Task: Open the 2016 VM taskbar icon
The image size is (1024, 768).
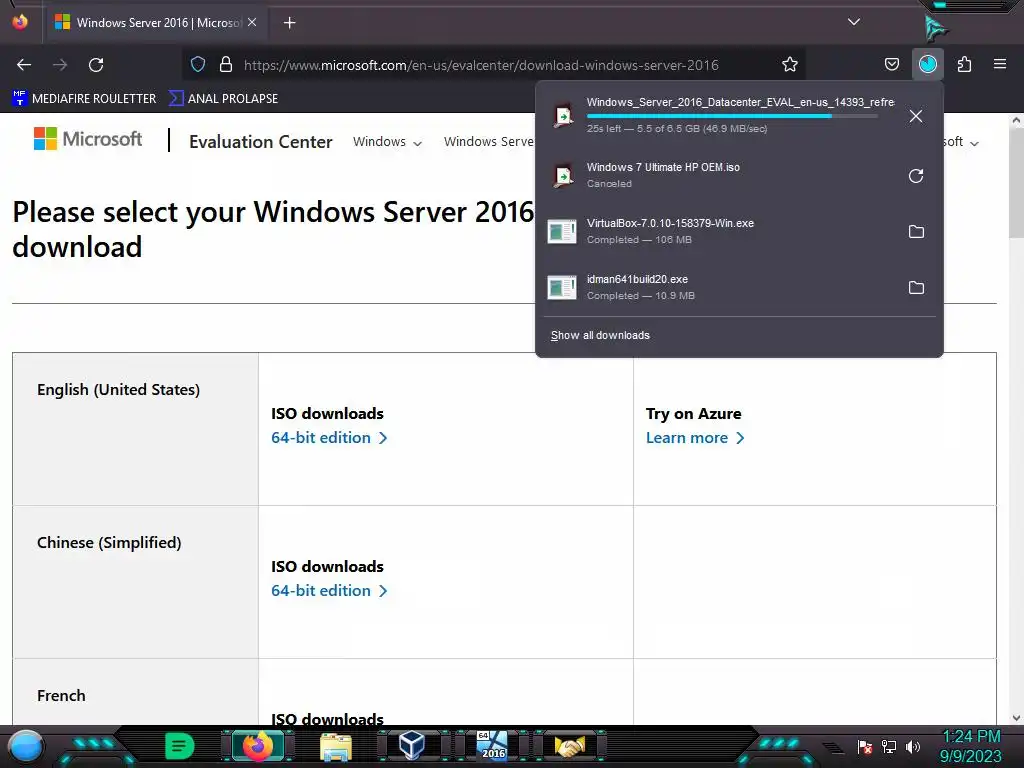Action: point(491,745)
